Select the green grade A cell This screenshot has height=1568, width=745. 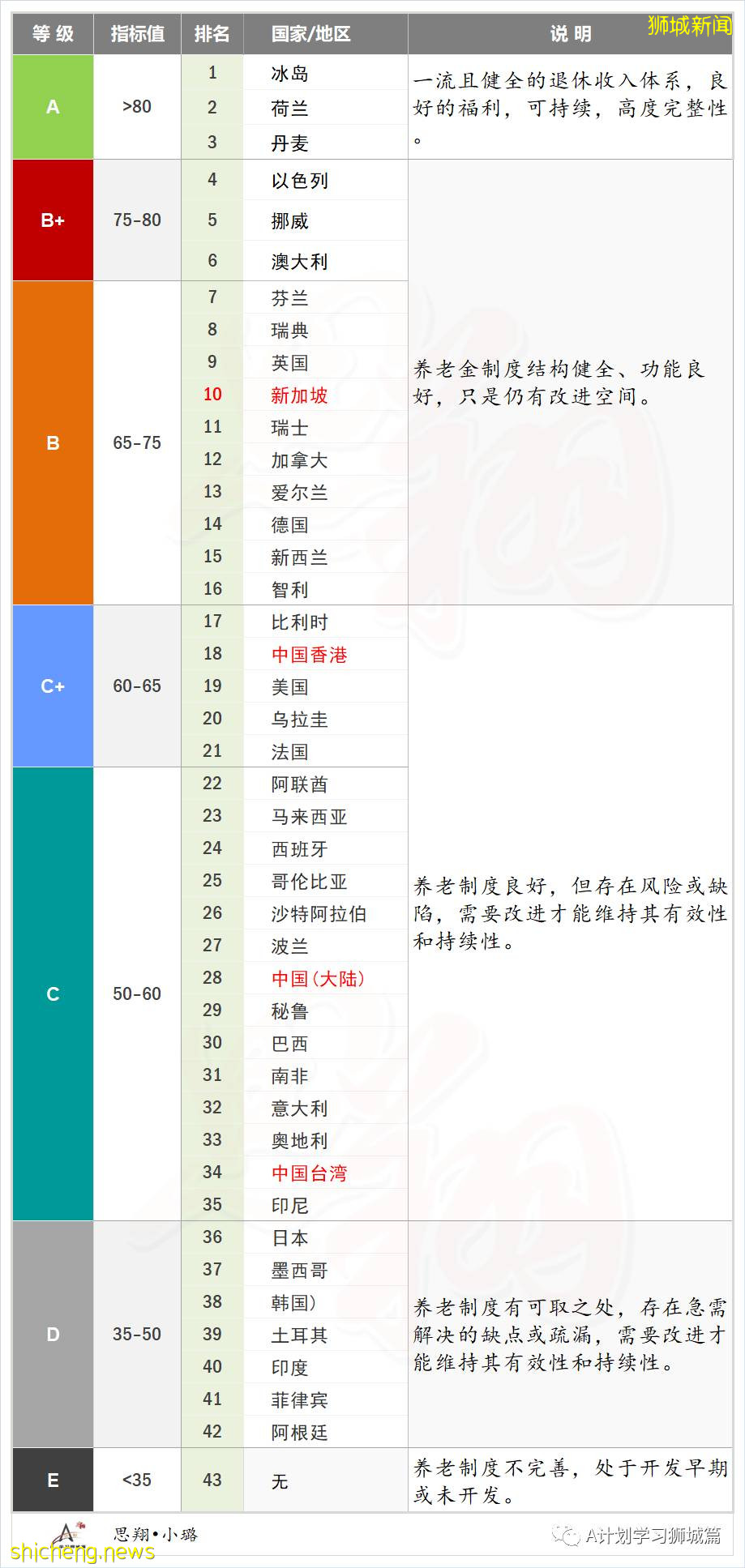click(53, 107)
